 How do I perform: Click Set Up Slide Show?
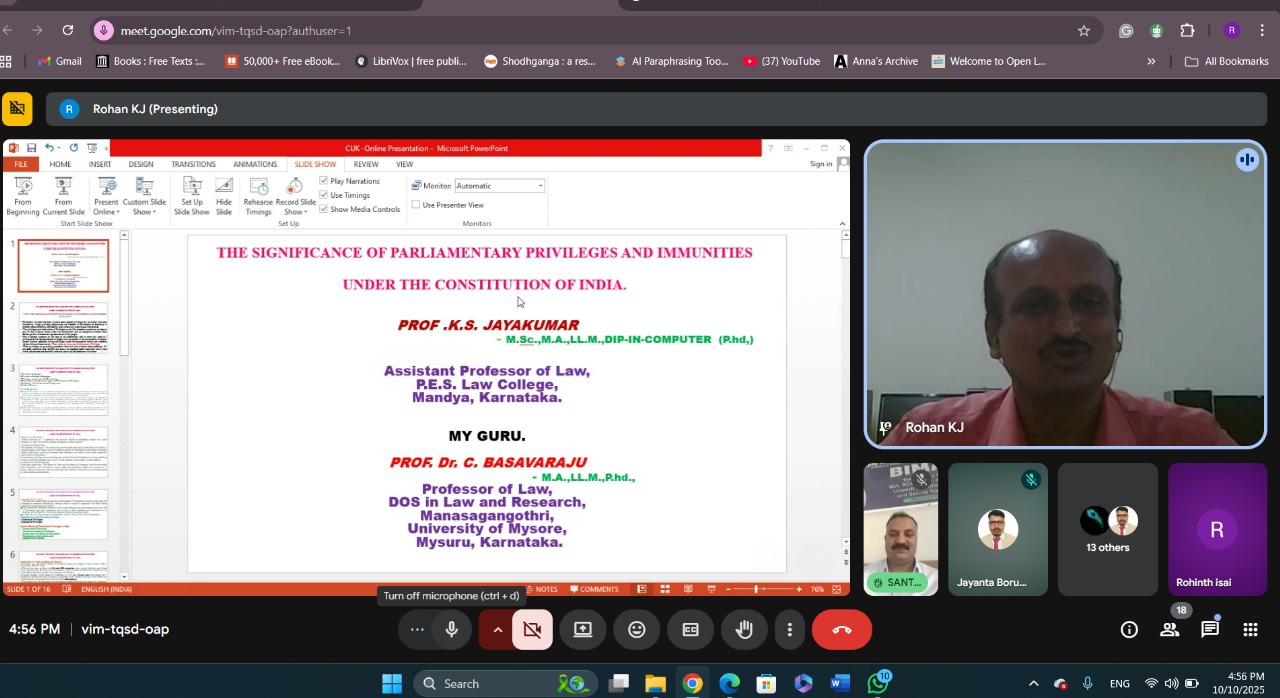191,195
